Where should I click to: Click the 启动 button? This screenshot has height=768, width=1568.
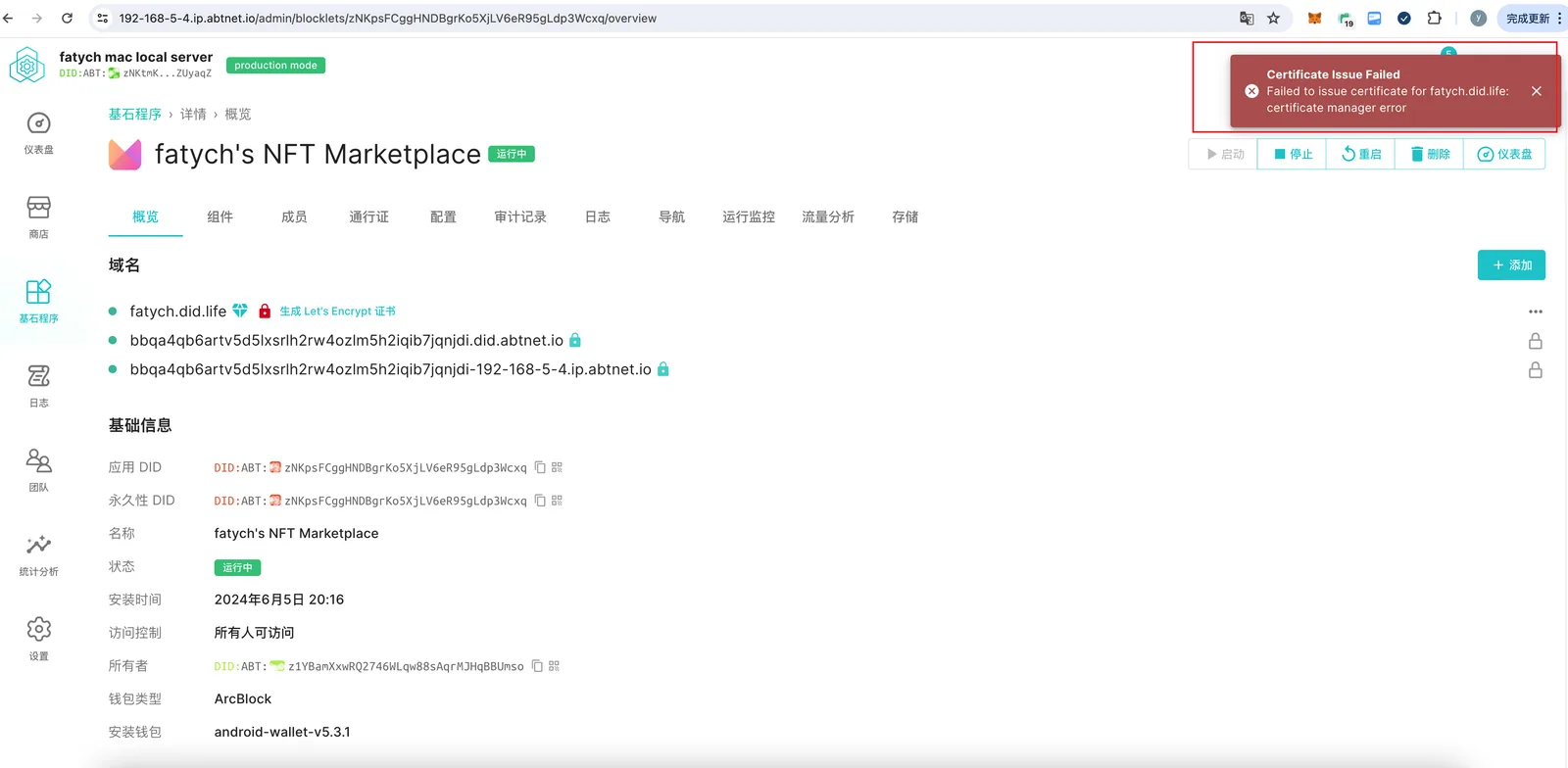(x=1224, y=154)
